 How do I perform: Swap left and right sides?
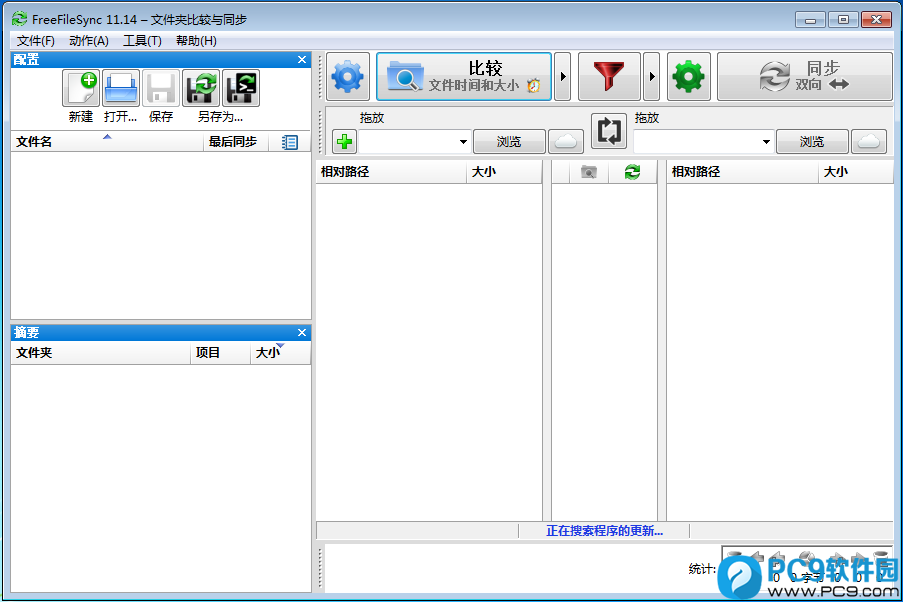[x=609, y=131]
